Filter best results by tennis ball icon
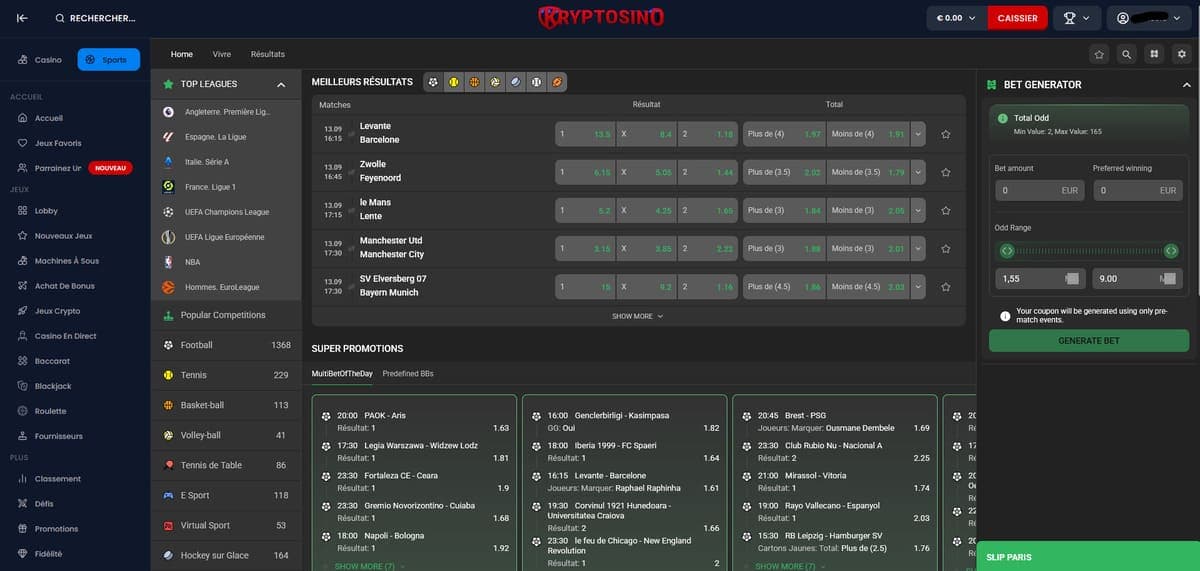The image size is (1200, 571). click(x=454, y=82)
